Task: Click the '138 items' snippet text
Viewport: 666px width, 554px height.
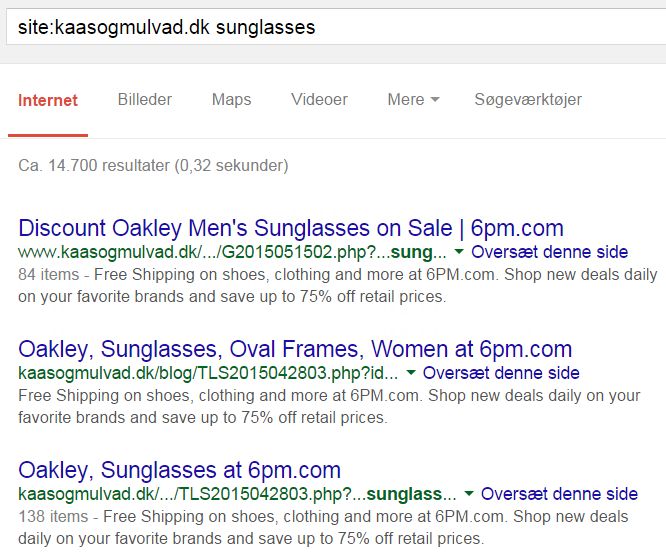Action: tap(53, 517)
